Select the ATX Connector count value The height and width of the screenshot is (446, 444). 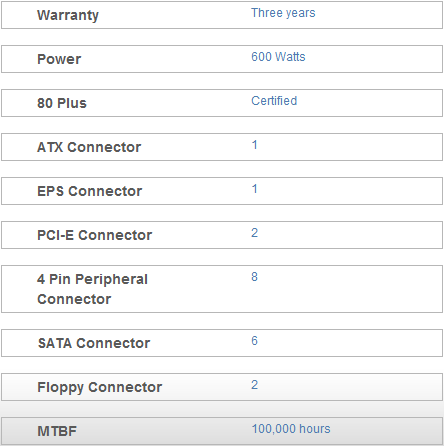coord(254,145)
